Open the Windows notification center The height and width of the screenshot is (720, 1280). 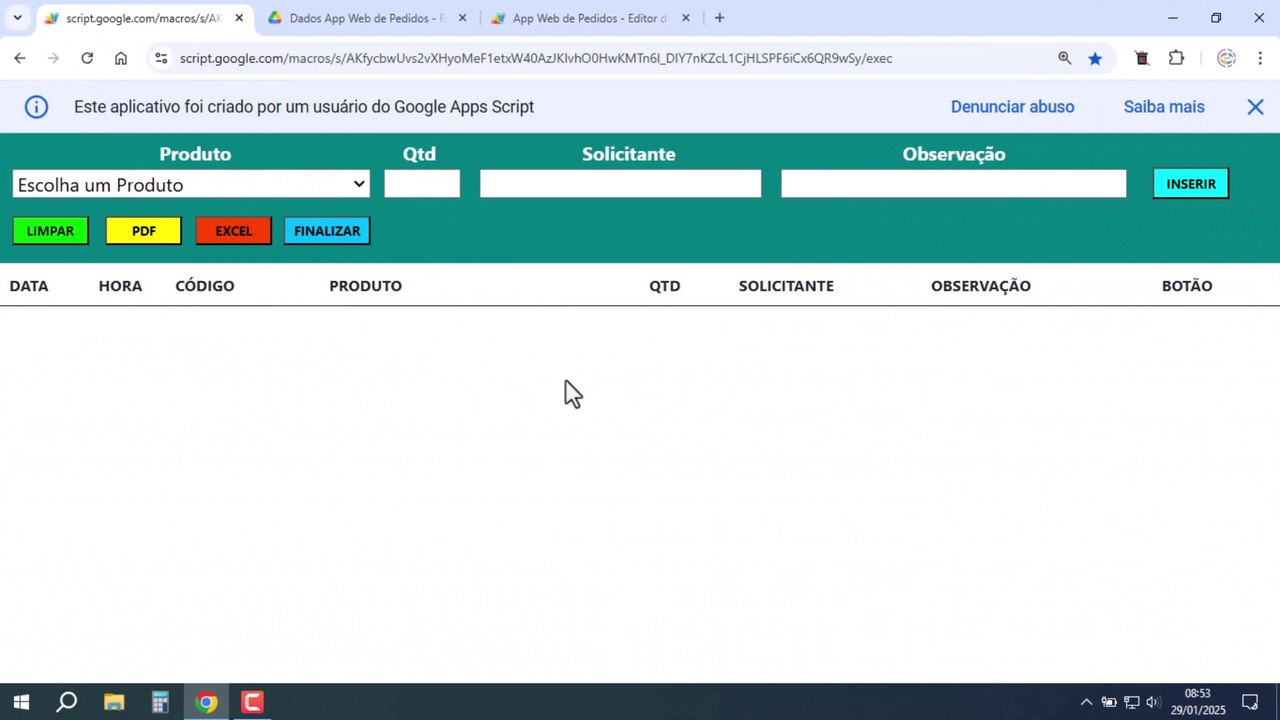coord(1250,702)
